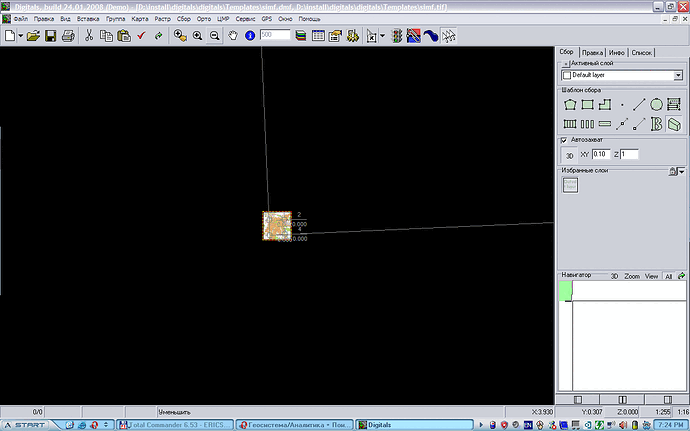The width and height of the screenshot is (690, 431).
Task: Click the View button in Навигатор
Action: 651,276
